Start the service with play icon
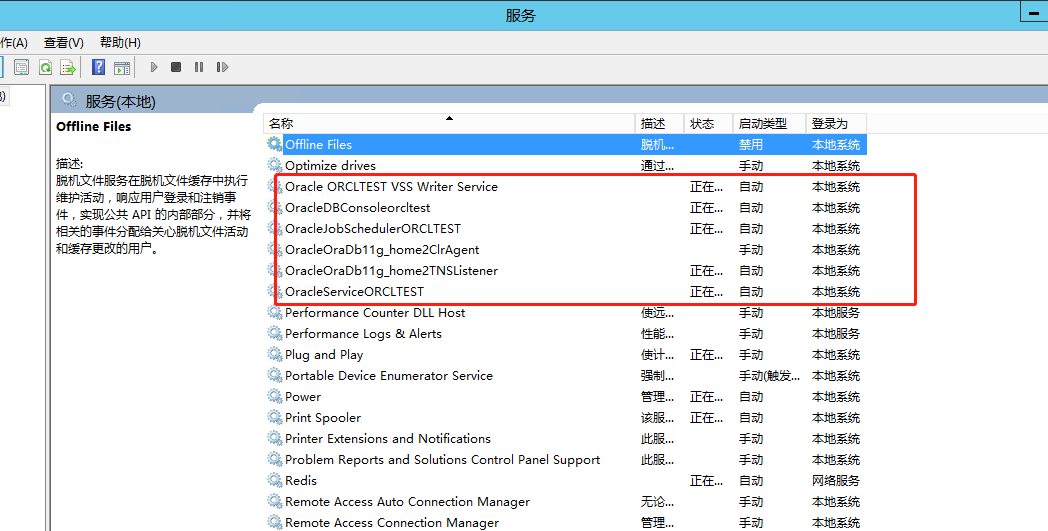1048x531 pixels. [154, 67]
